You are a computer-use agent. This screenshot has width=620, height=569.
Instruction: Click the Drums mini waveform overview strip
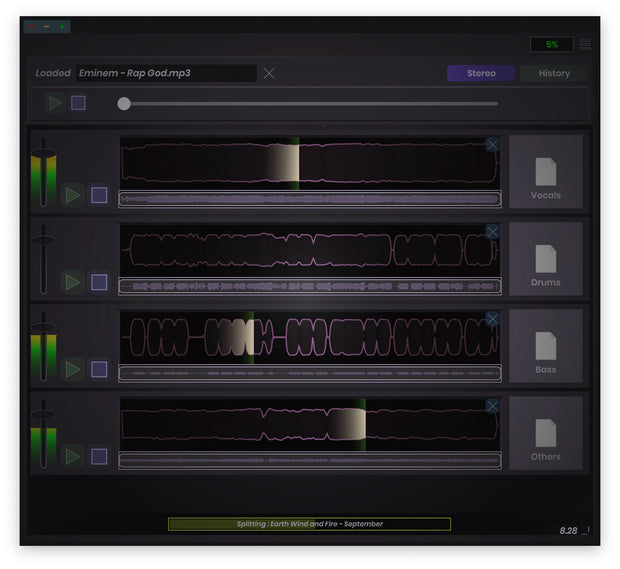point(310,286)
